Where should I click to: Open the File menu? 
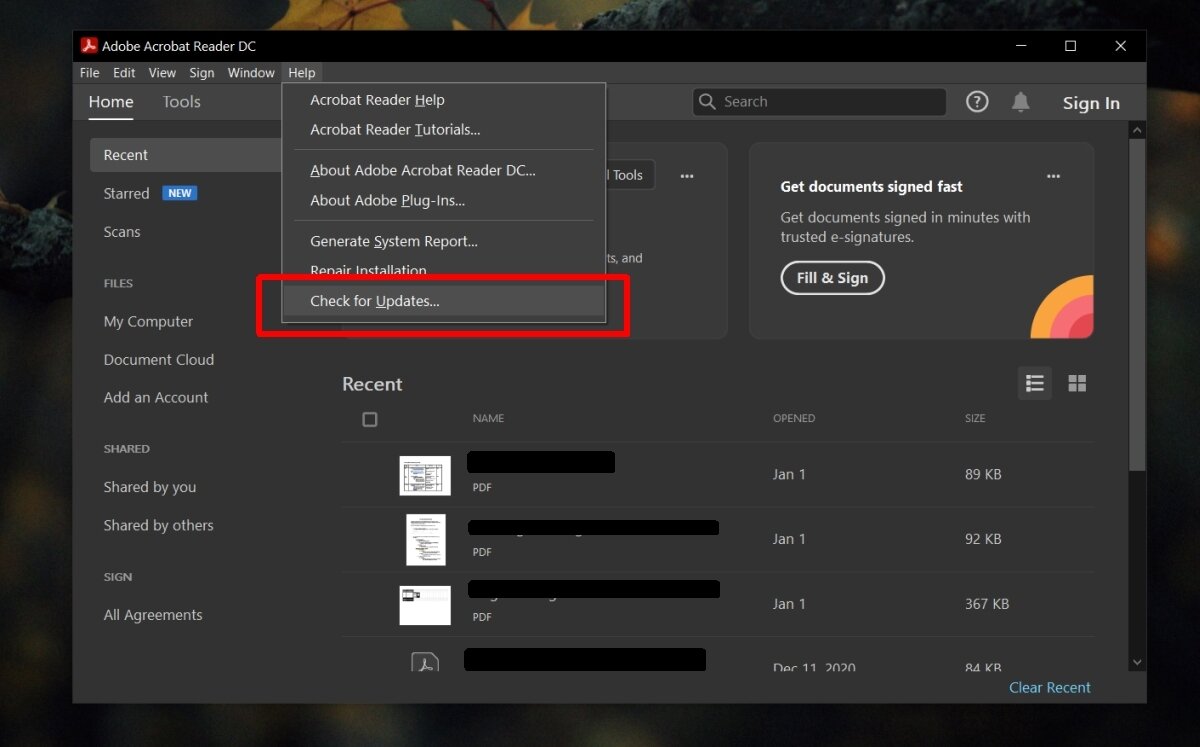(x=89, y=72)
